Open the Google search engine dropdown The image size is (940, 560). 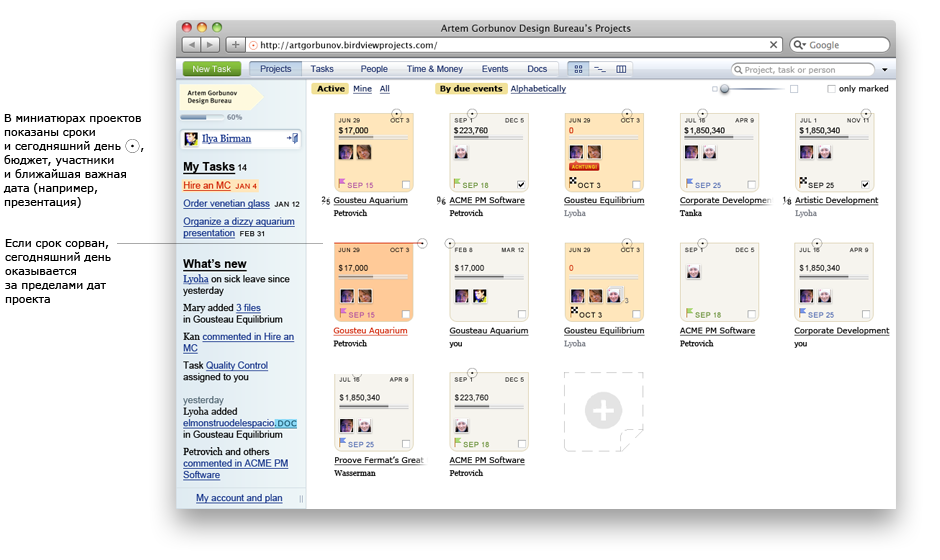(x=800, y=45)
